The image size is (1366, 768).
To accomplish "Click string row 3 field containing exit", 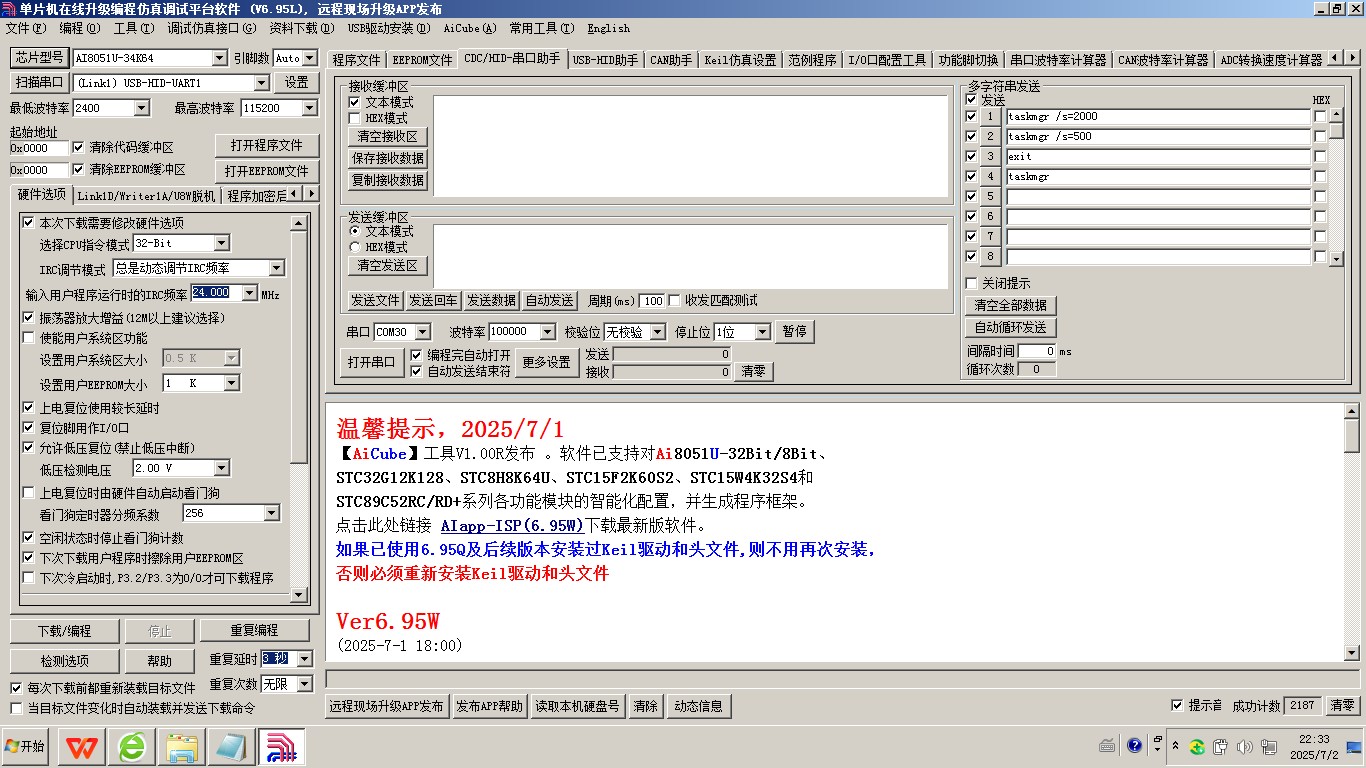I will coord(1158,157).
